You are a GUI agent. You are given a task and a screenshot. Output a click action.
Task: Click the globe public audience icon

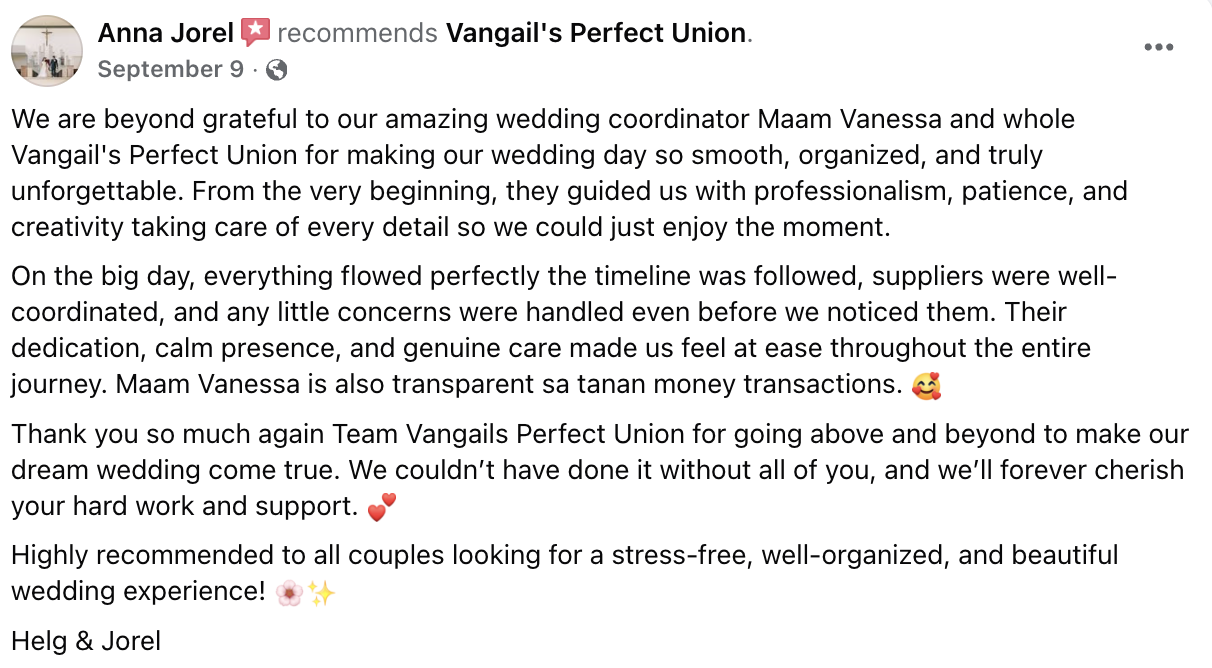click(277, 70)
